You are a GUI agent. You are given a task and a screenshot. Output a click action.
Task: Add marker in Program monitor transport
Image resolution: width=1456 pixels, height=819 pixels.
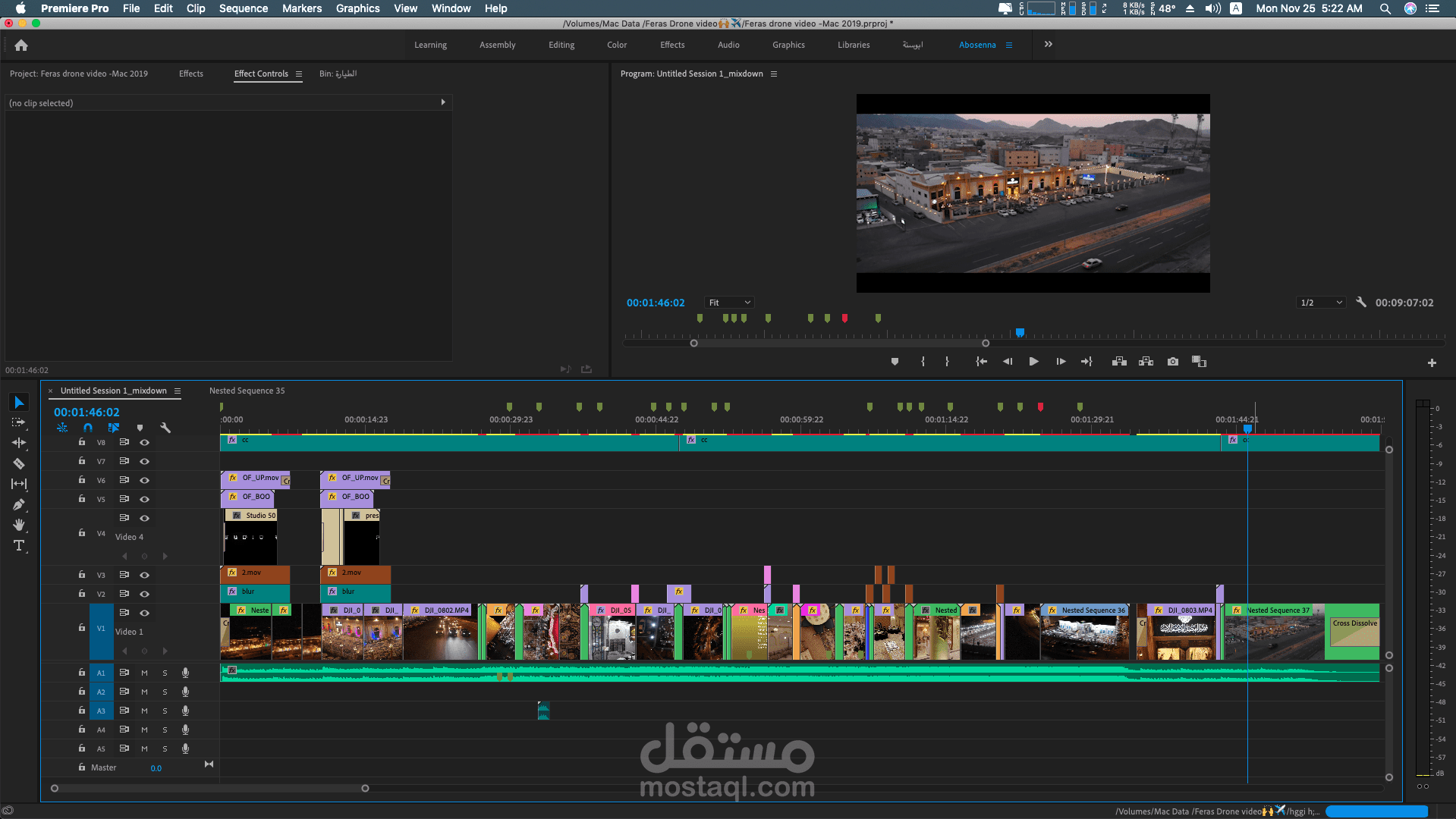(x=895, y=362)
